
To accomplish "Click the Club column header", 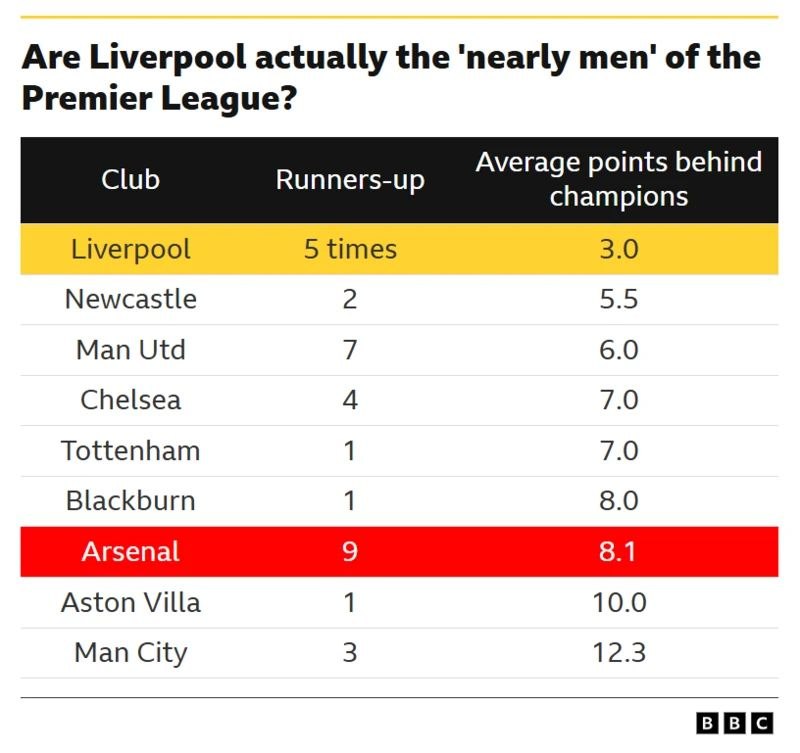I will coord(130,180).
